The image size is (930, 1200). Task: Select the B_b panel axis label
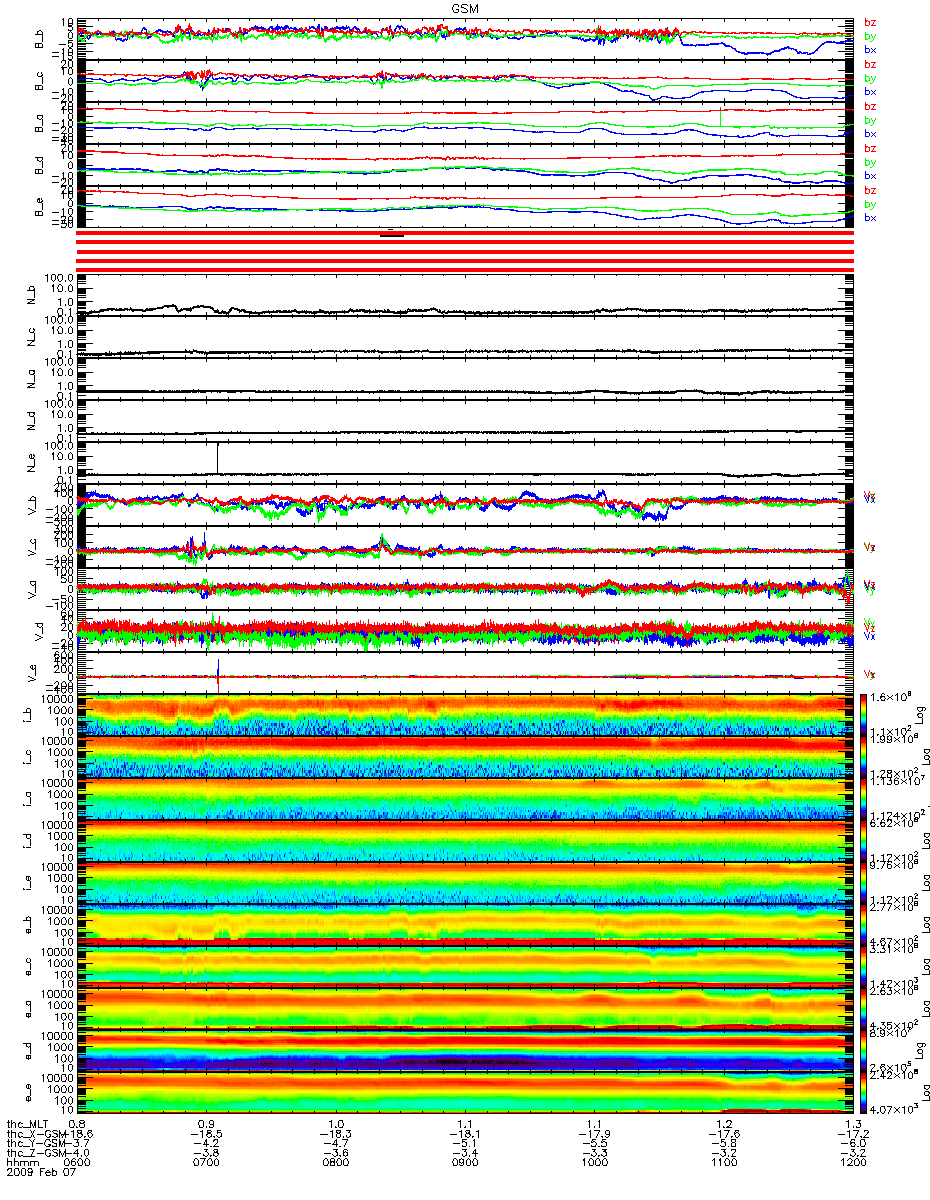[41, 37]
